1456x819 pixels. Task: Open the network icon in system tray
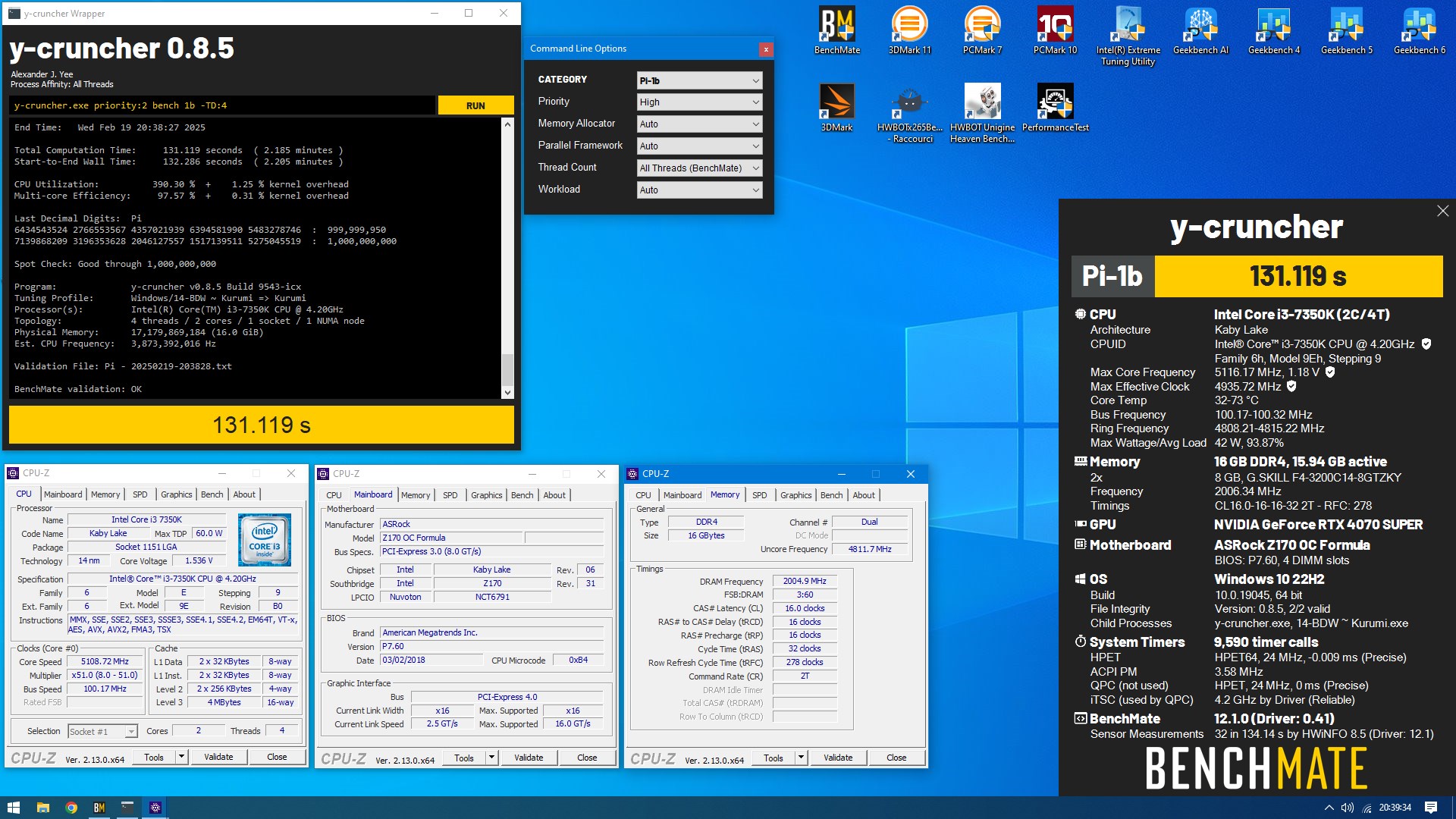click(1367, 808)
